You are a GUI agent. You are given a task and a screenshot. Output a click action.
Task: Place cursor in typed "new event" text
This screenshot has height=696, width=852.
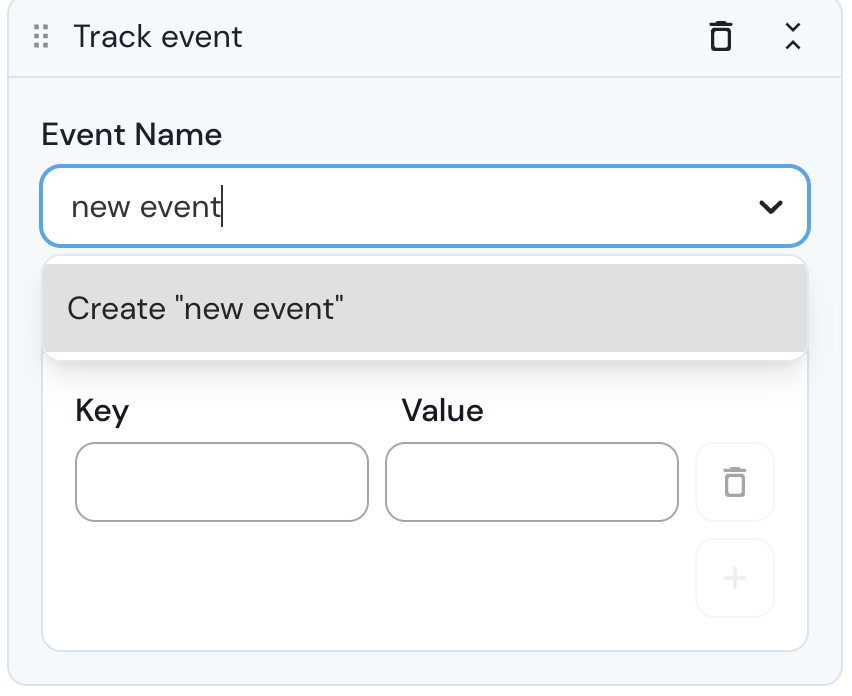click(x=145, y=207)
